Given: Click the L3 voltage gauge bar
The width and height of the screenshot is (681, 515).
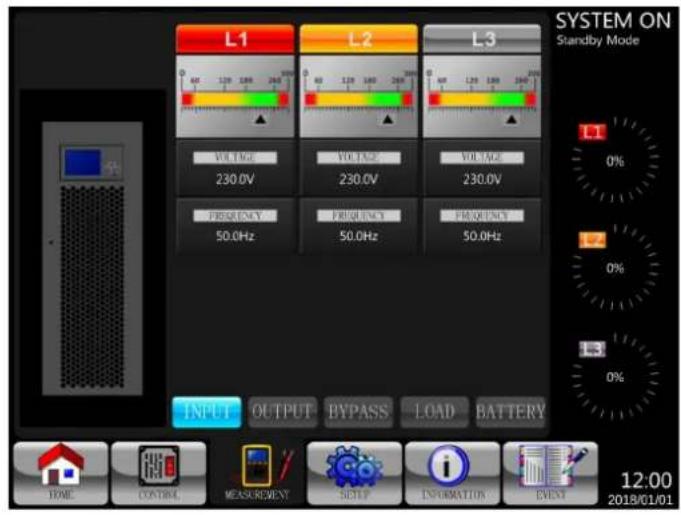Looking at the screenshot, I should coord(482,99).
